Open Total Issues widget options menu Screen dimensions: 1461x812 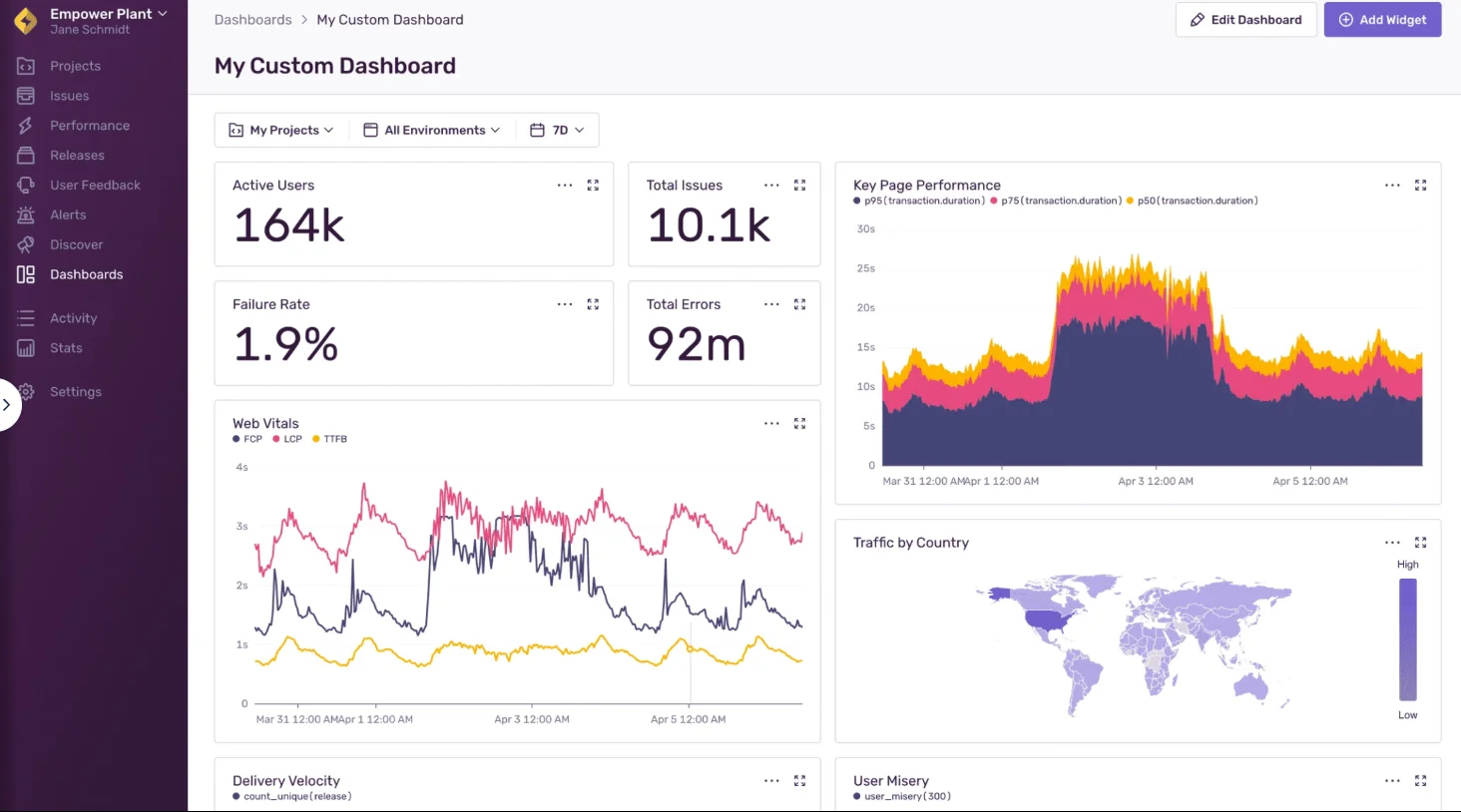(x=771, y=186)
